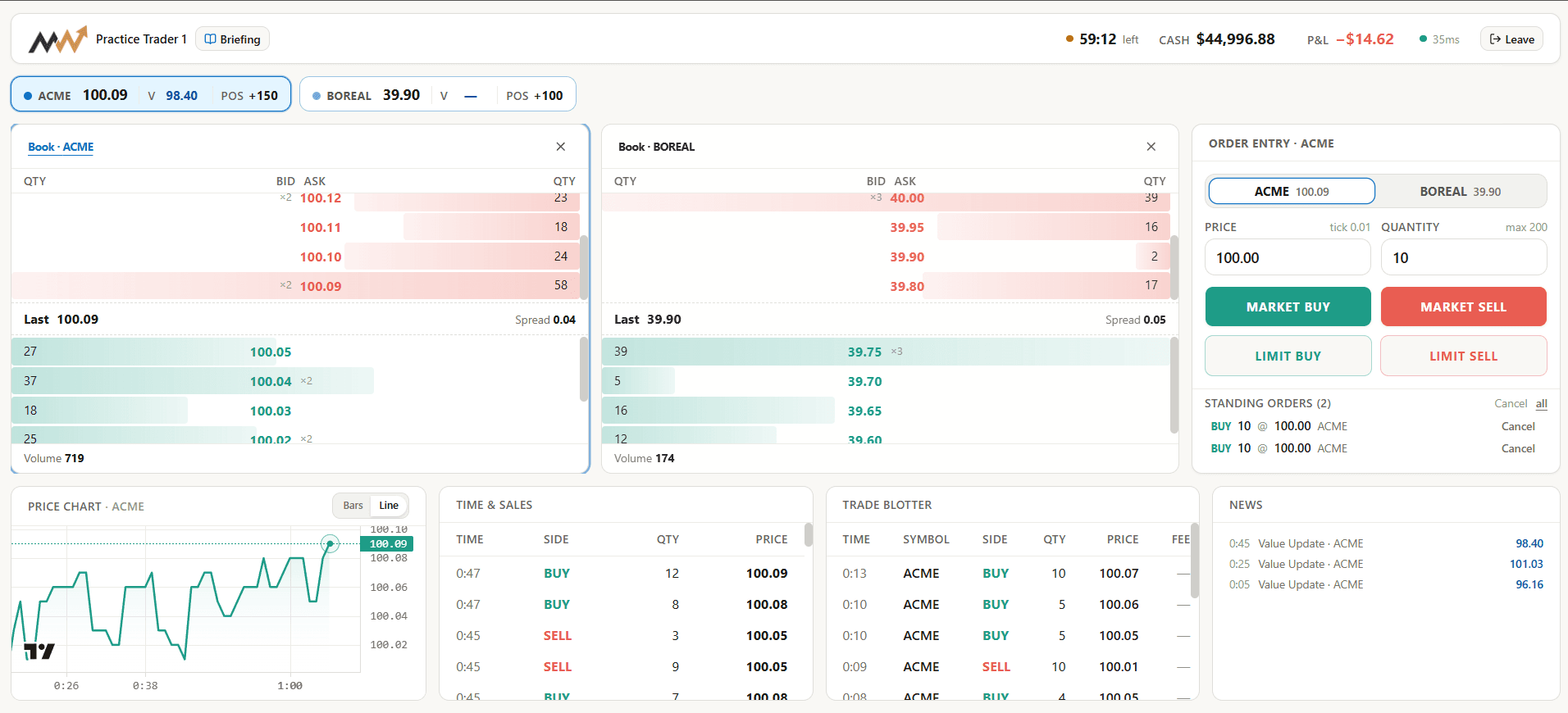Click the Leave exit button
1568x713 pixels.
[x=1511, y=39]
